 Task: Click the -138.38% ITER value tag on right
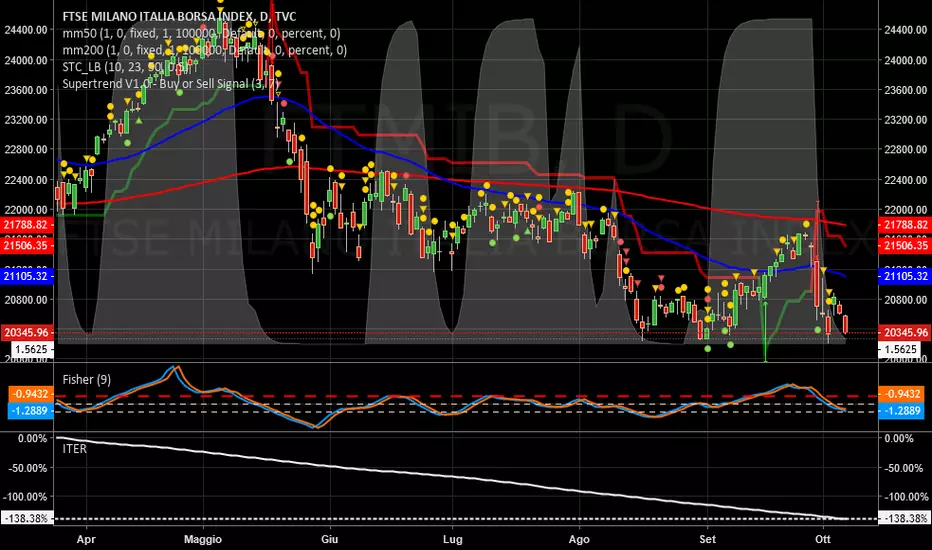click(904, 519)
